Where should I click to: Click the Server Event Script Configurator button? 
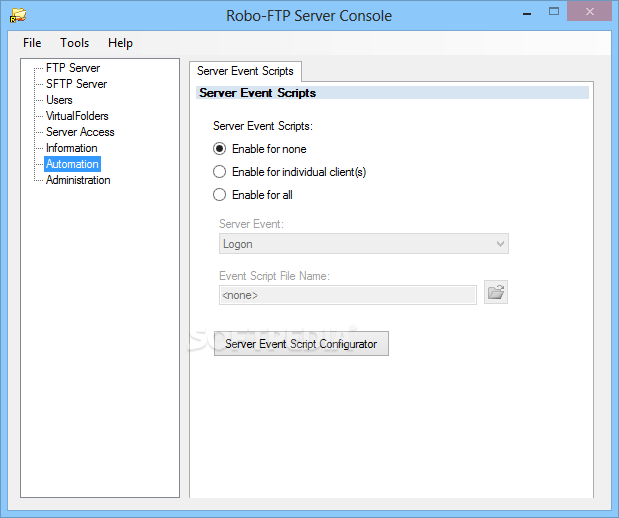tap(301, 343)
